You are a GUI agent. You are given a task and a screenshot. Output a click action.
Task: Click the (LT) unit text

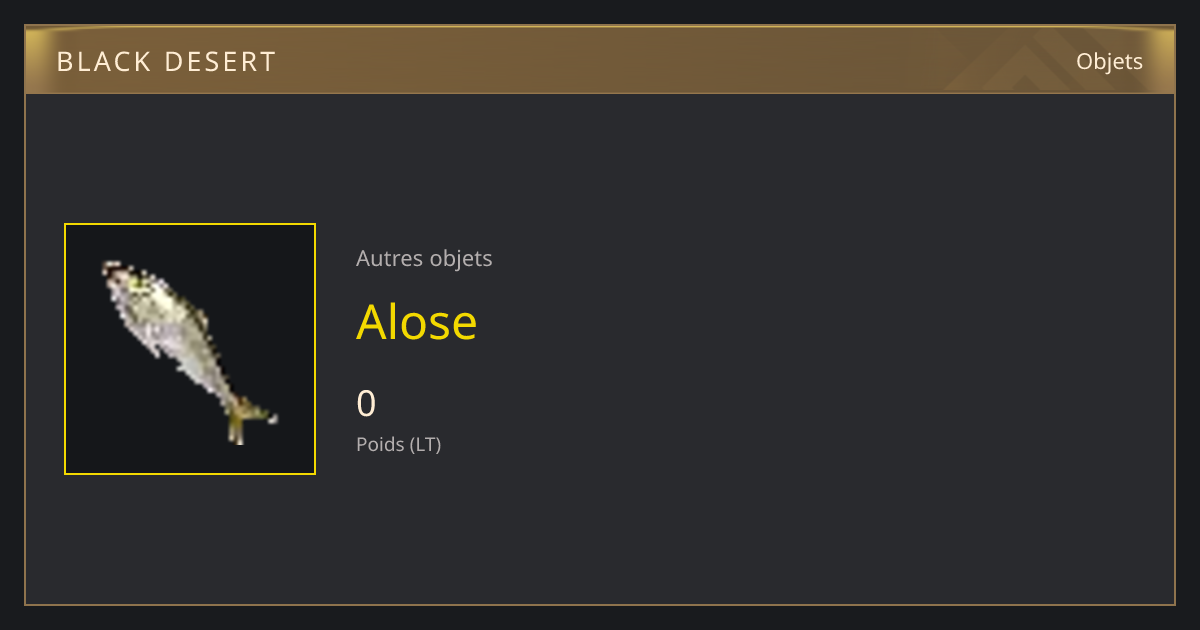425,444
